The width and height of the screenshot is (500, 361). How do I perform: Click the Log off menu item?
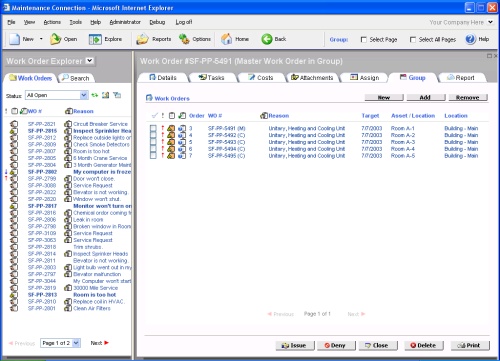coord(184,22)
